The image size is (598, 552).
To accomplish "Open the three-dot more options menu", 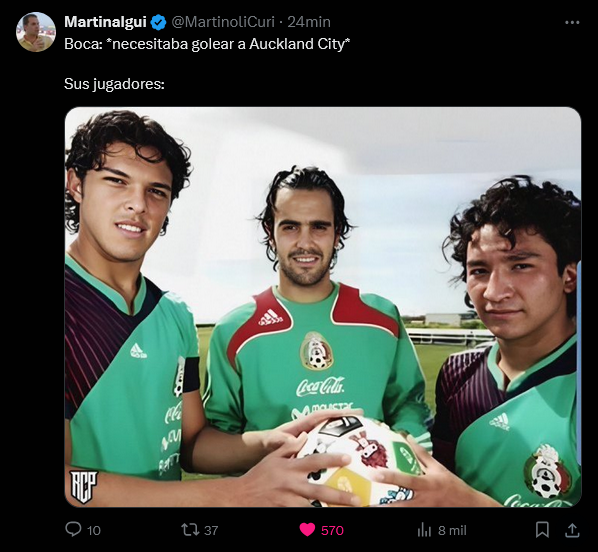I will tap(572, 23).
